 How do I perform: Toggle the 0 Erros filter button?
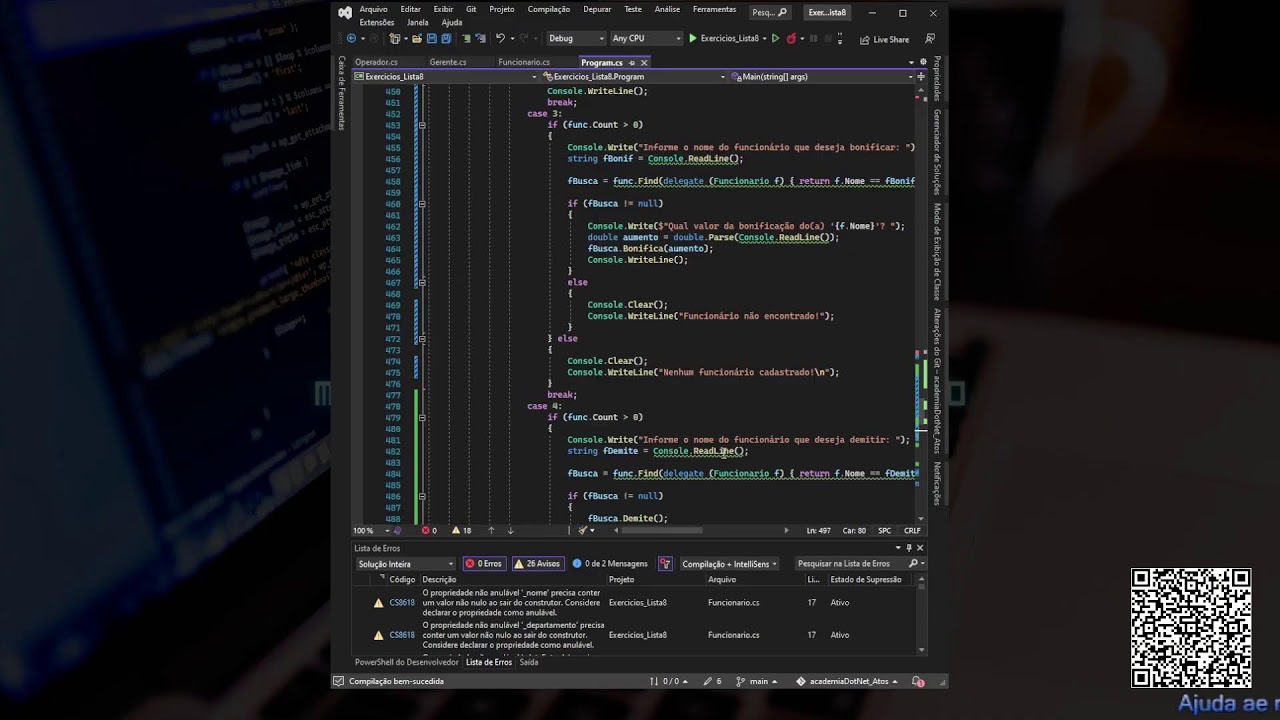tap(484, 564)
